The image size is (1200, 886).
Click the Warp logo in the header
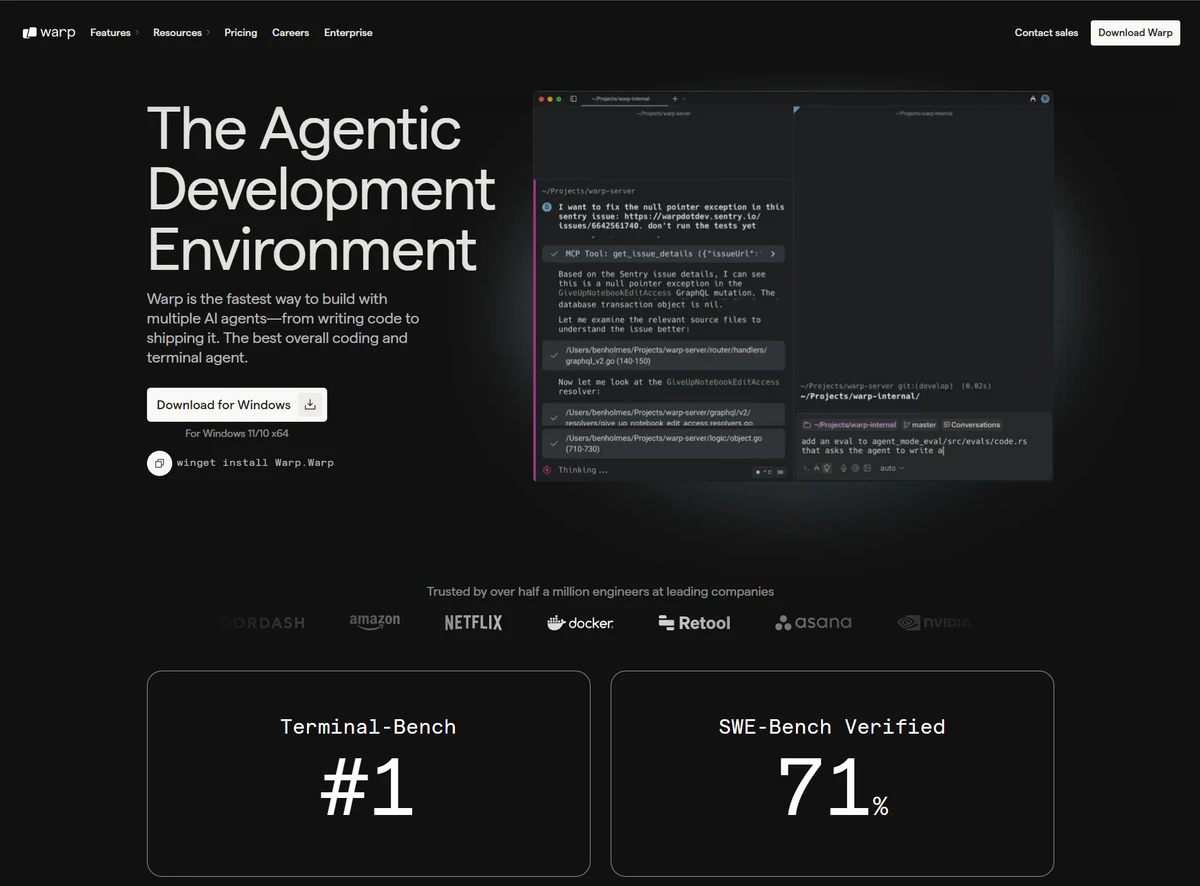tap(49, 33)
